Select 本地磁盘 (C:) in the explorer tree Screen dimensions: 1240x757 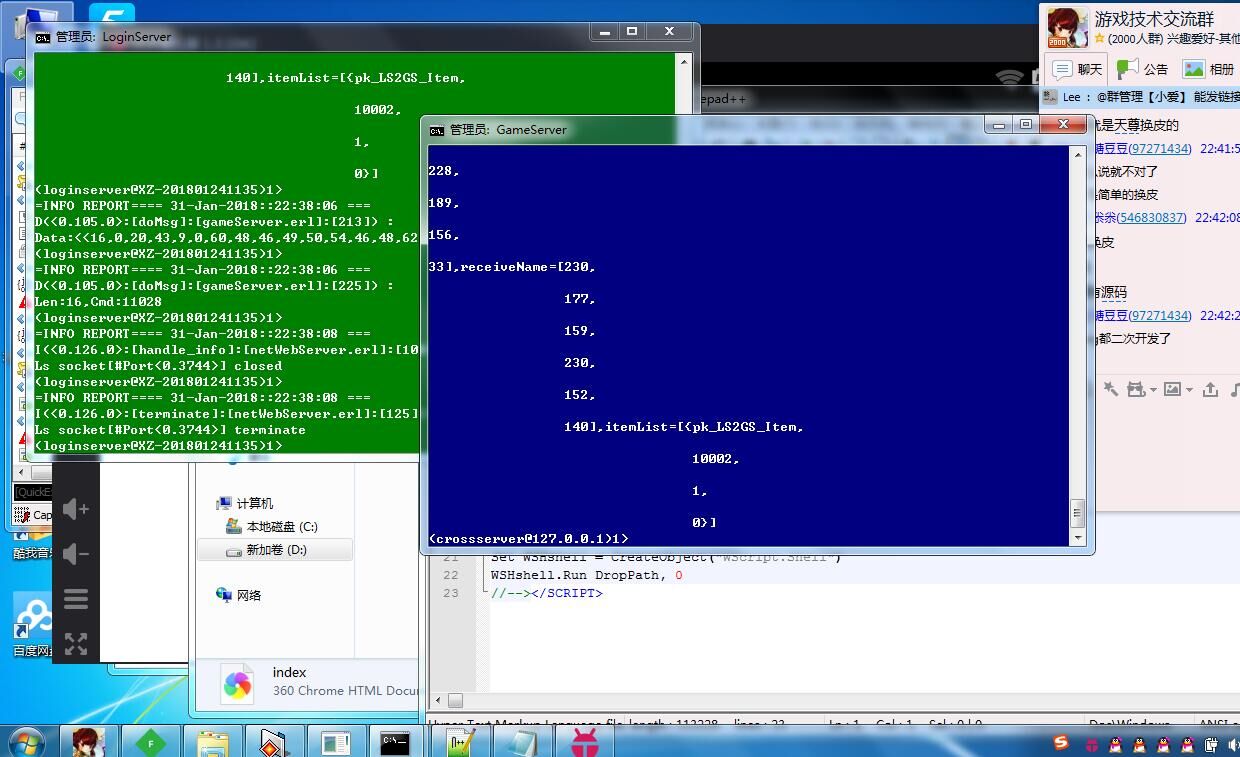281,526
